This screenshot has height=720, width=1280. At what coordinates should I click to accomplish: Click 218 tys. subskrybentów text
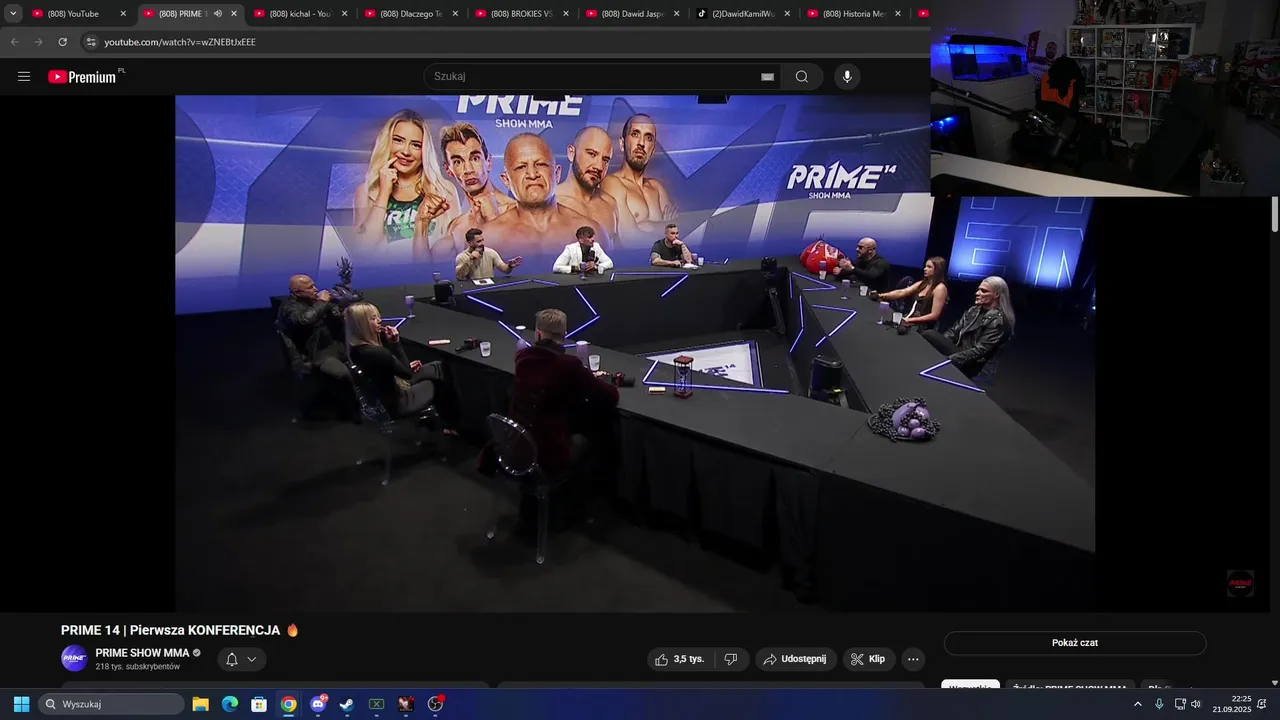point(138,667)
